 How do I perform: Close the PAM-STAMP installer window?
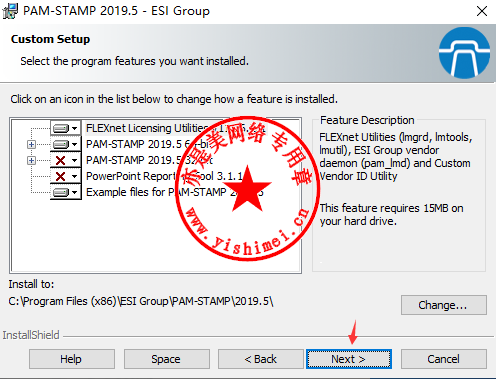coord(482,11)
